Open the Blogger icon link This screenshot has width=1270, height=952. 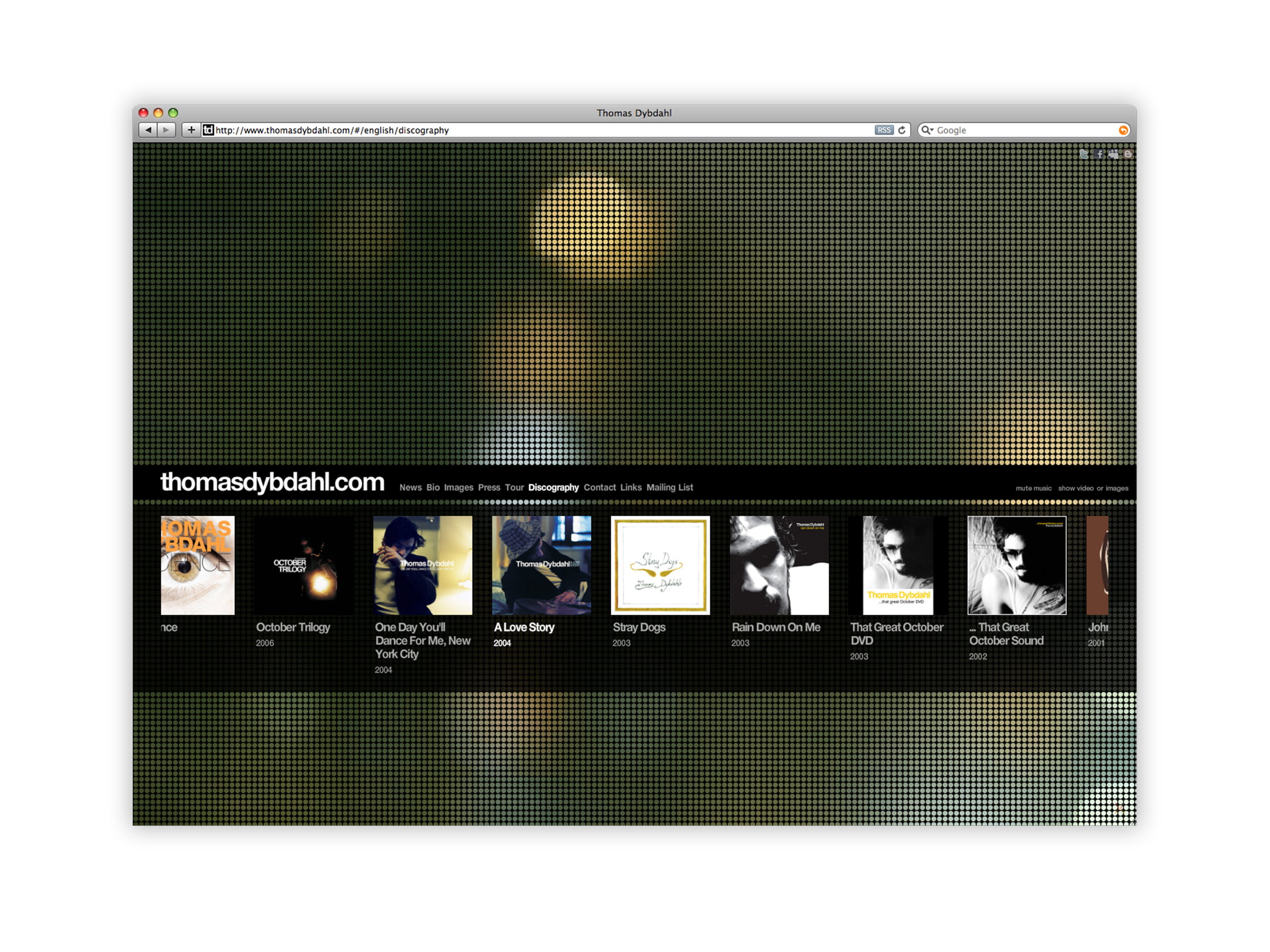[1127, 154]
